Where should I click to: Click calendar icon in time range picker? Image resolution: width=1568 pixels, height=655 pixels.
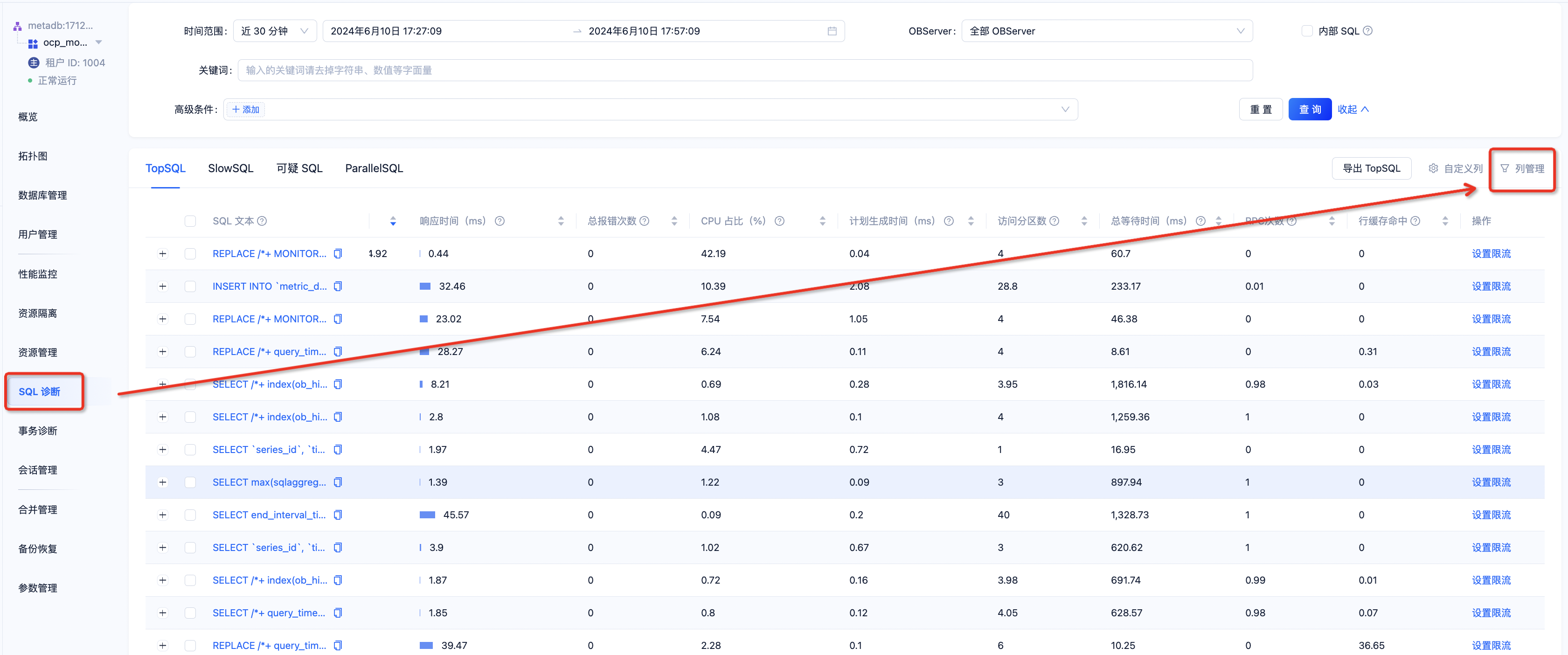coord(832,31)
